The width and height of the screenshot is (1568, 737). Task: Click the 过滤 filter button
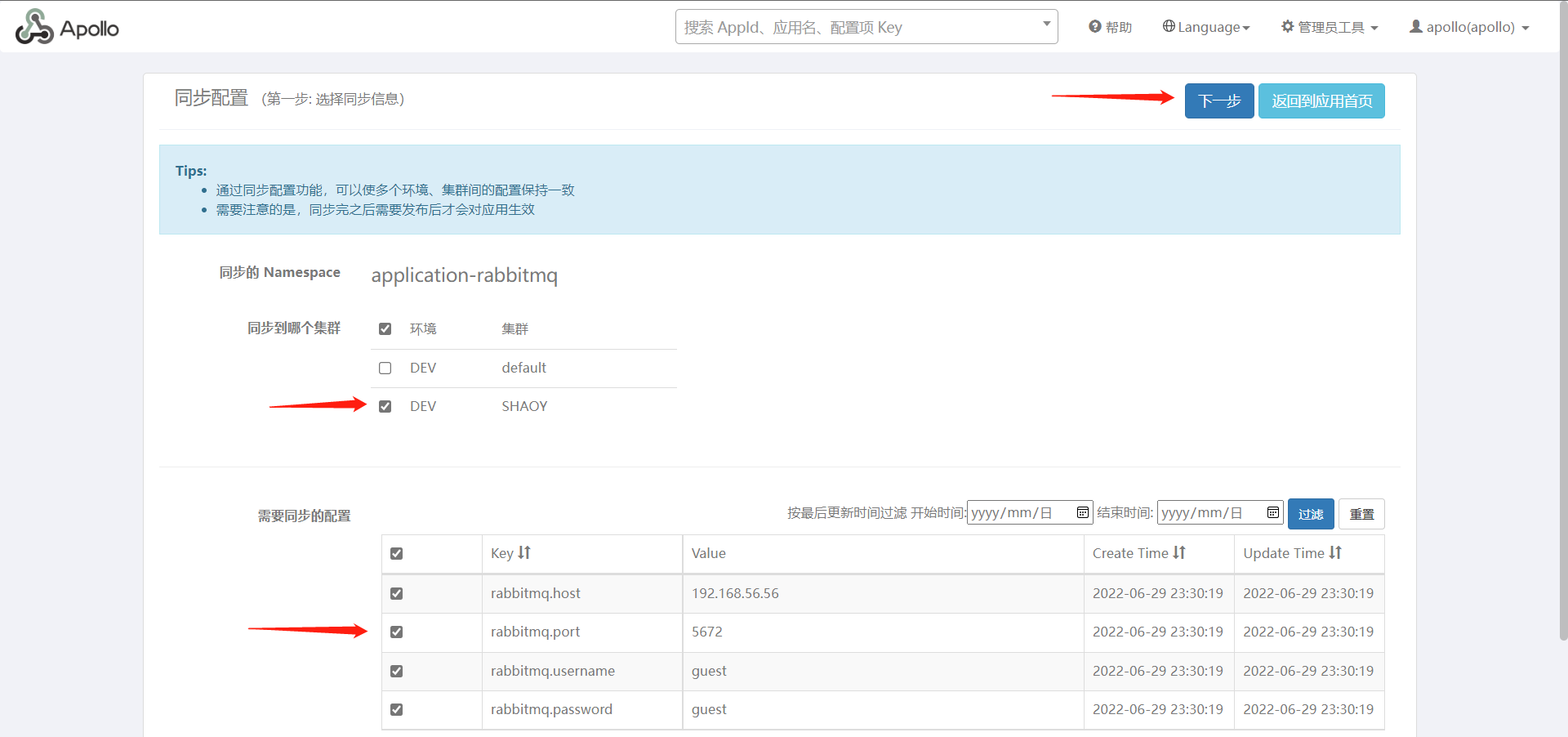tap(1310, 514)
